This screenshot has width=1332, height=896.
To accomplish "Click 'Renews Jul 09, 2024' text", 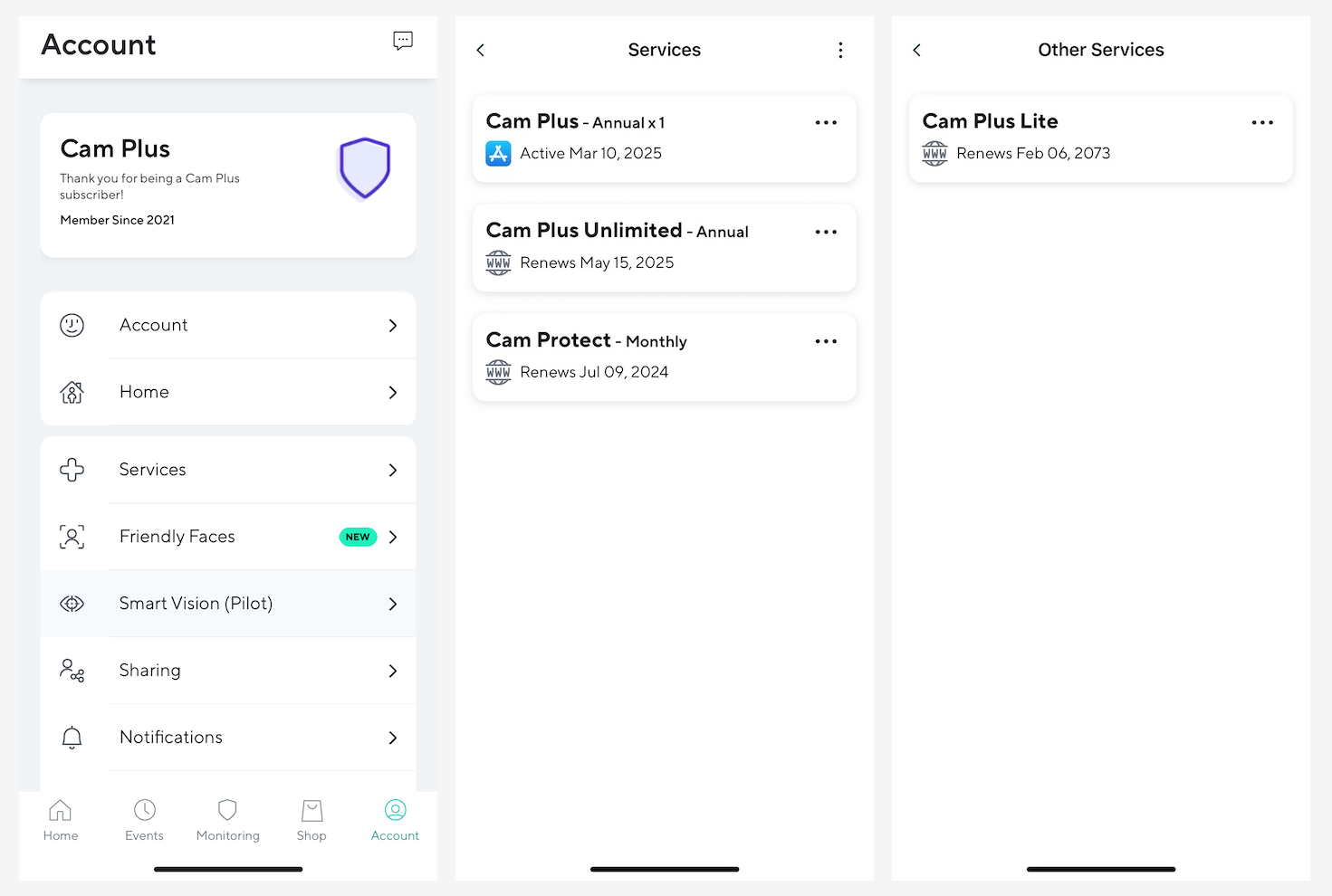I will (x=594, y=373).
